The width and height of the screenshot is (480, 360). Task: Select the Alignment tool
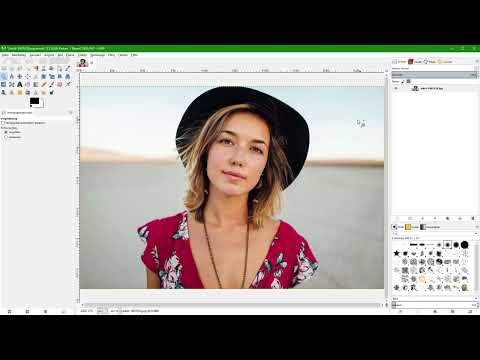[28, 76]
